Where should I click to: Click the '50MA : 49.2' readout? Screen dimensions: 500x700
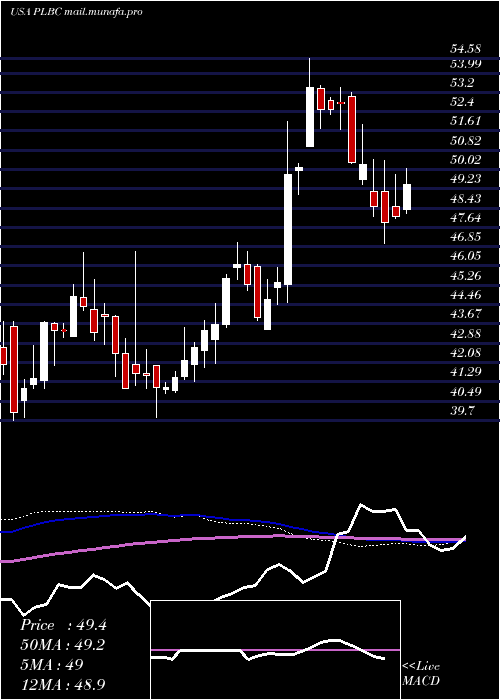point(63,645)
